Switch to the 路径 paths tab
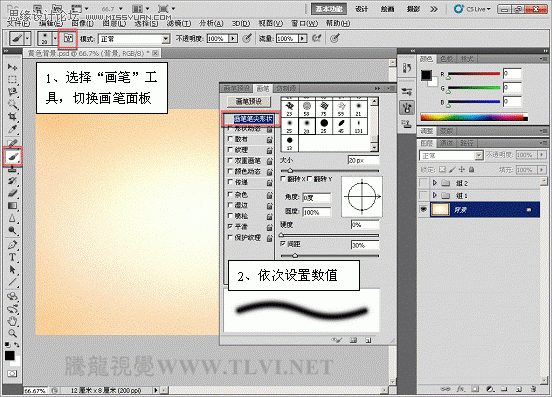 click(x=467, y=143)
